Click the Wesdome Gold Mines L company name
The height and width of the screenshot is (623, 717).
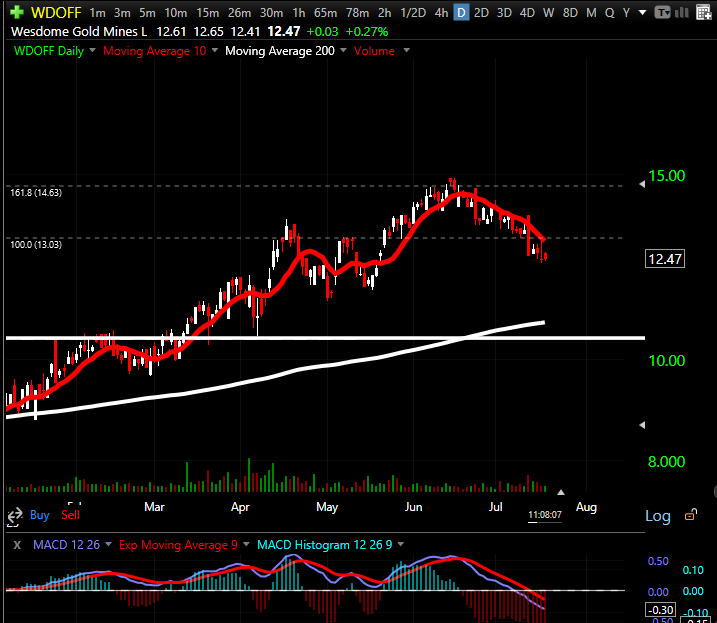point(79,32)
